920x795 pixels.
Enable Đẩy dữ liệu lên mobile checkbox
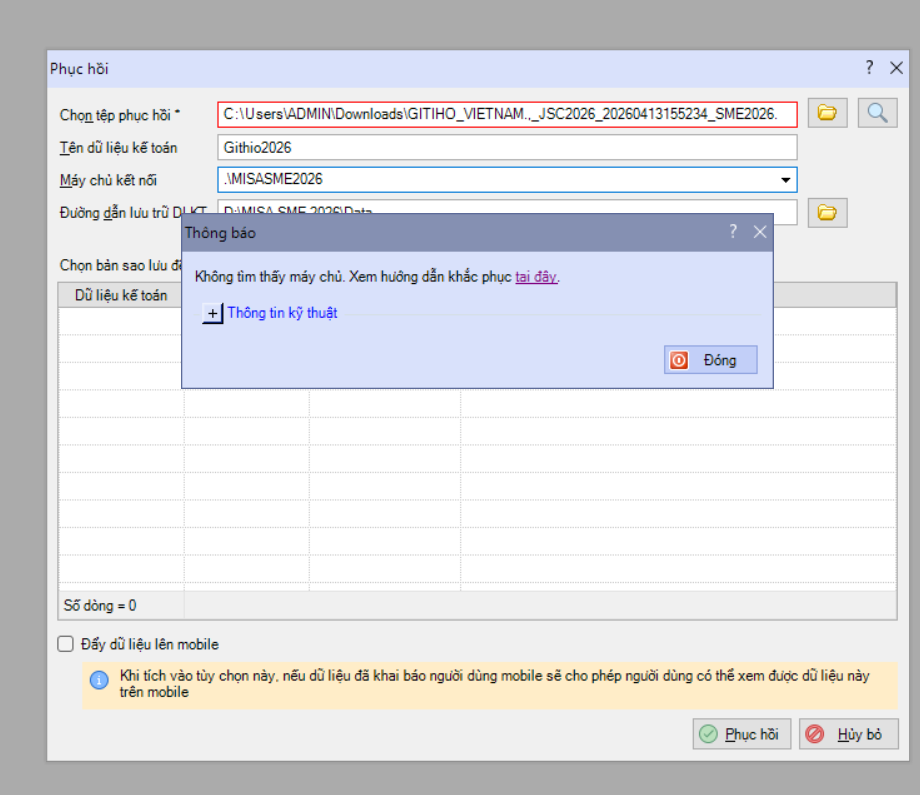pos(66,644)
